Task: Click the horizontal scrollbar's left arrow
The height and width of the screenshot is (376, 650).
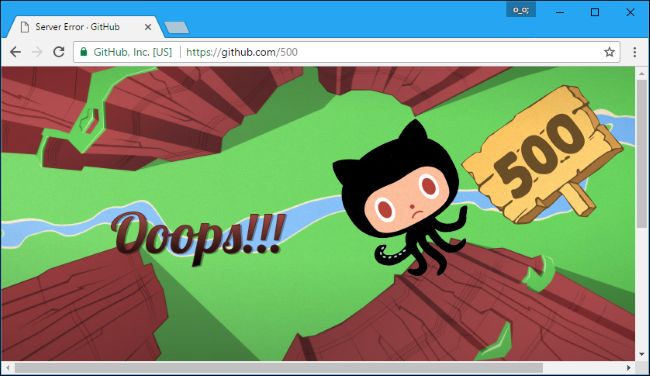Action: [7, 368]
